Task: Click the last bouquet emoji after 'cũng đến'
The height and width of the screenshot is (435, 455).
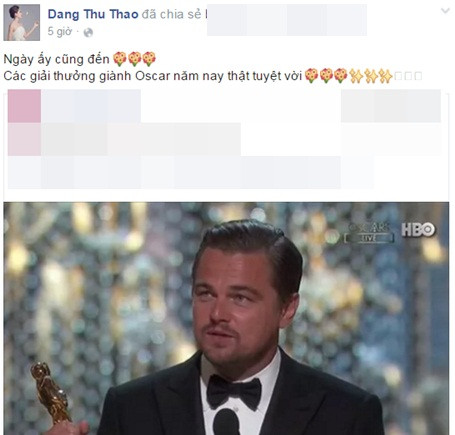Action: point(149,59)
